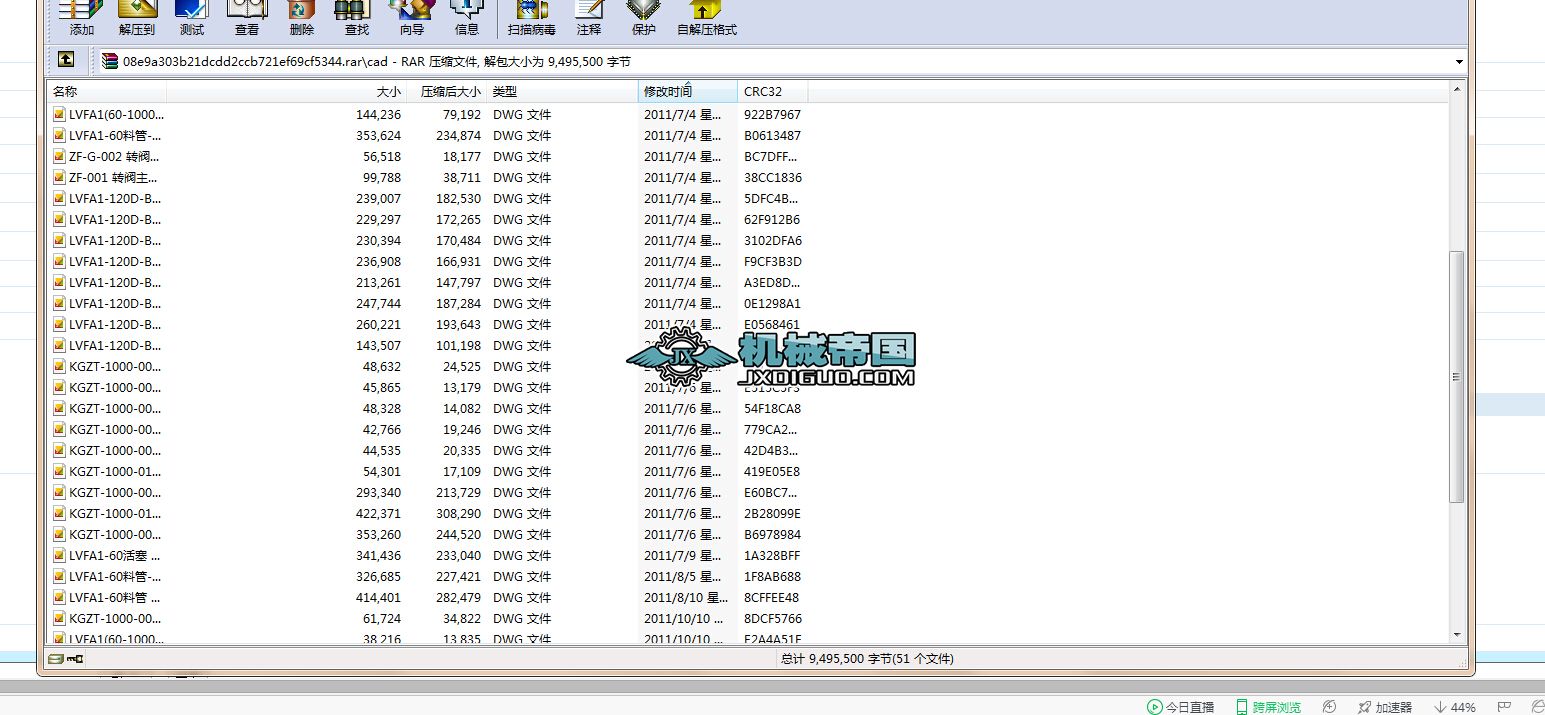This screenshot has height=715, width=1545.
Task: Click the 自解压格式 (SFX) toolbar icon
Action: [706, 11]
